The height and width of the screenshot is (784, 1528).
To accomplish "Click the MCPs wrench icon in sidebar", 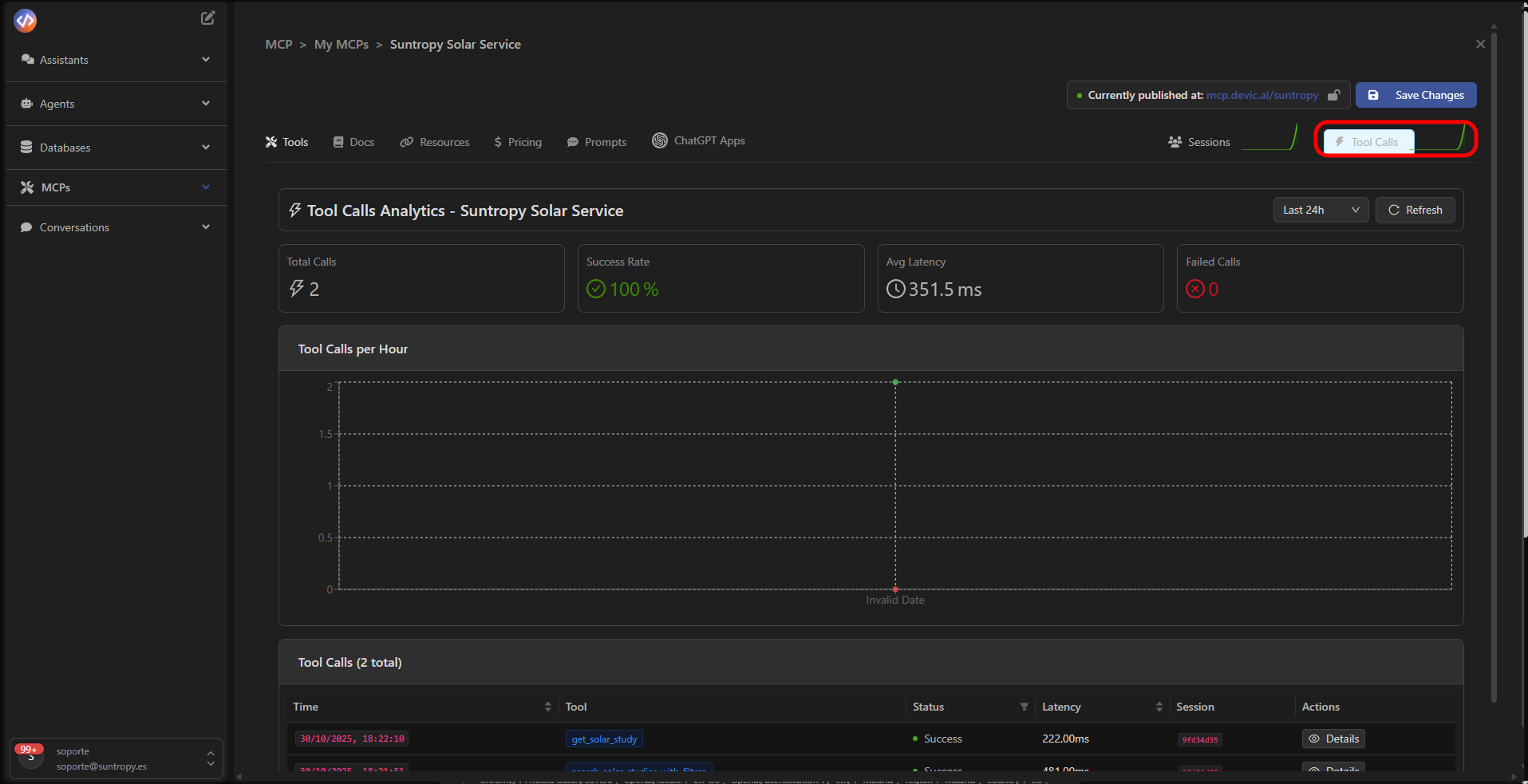I will (x=27, y=187).
